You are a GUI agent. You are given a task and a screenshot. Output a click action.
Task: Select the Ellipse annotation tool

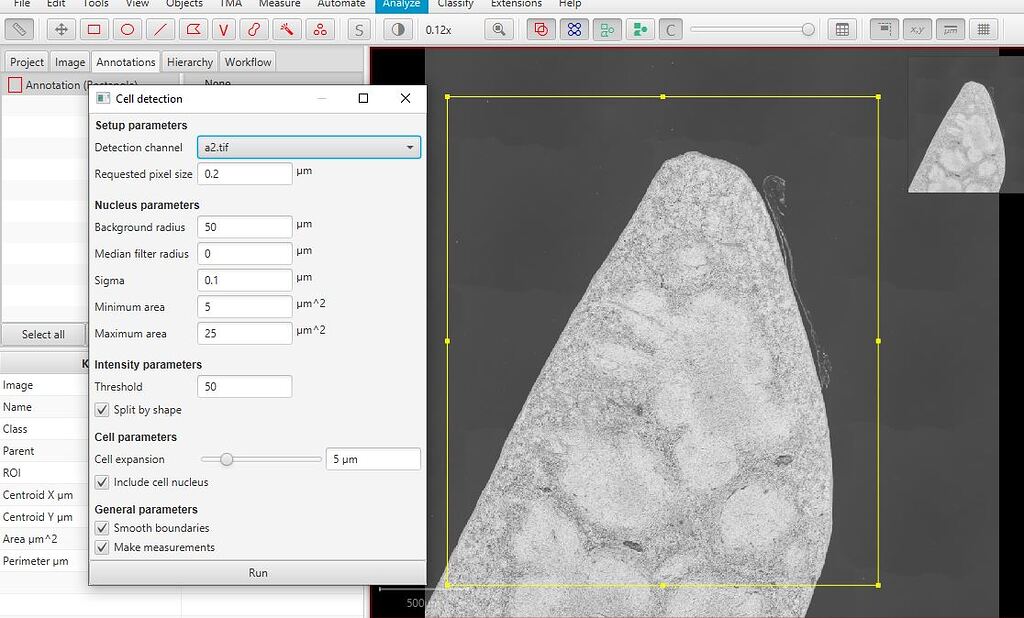tap(128, 29)
